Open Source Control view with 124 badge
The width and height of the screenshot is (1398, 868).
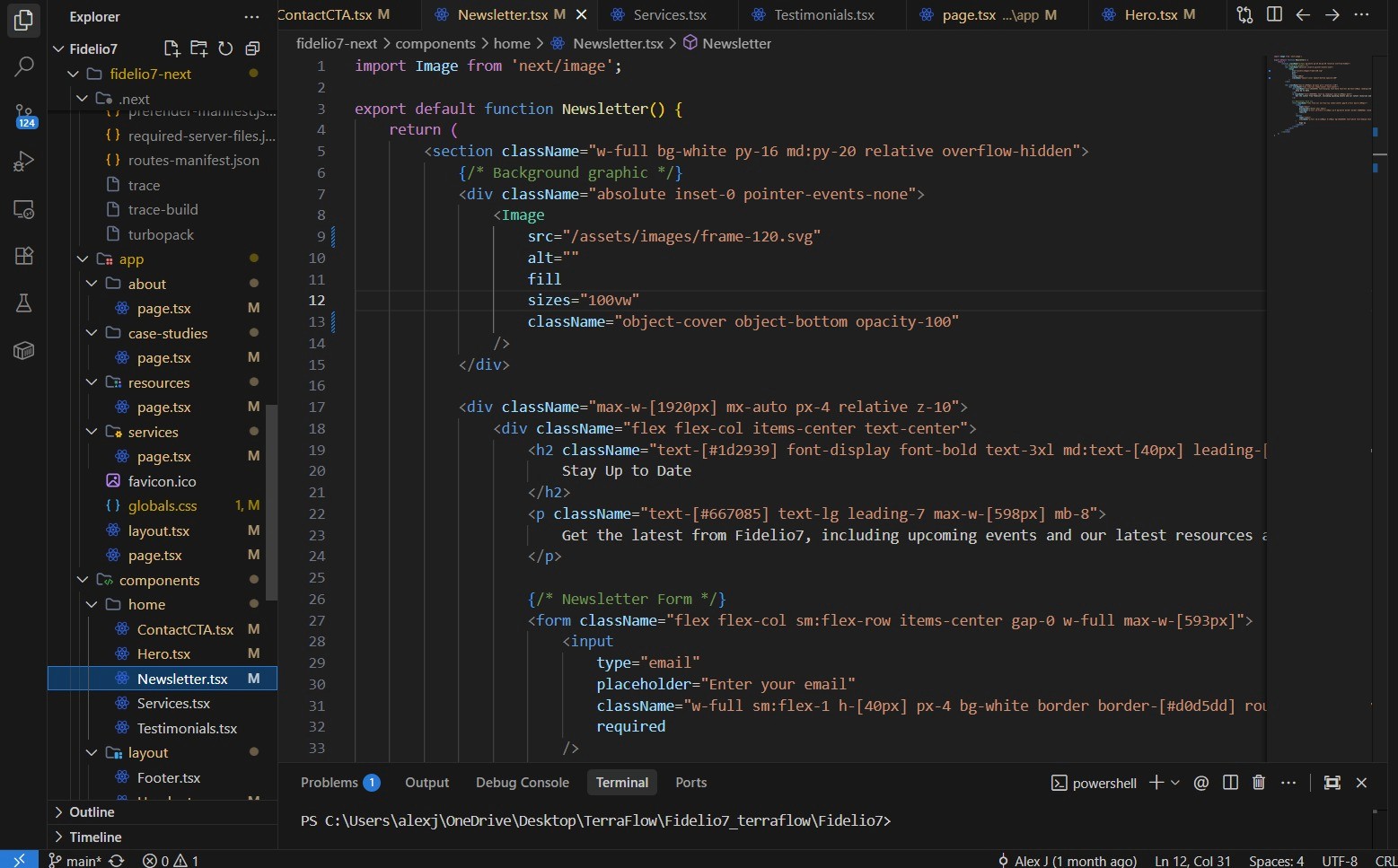[24, 115]
